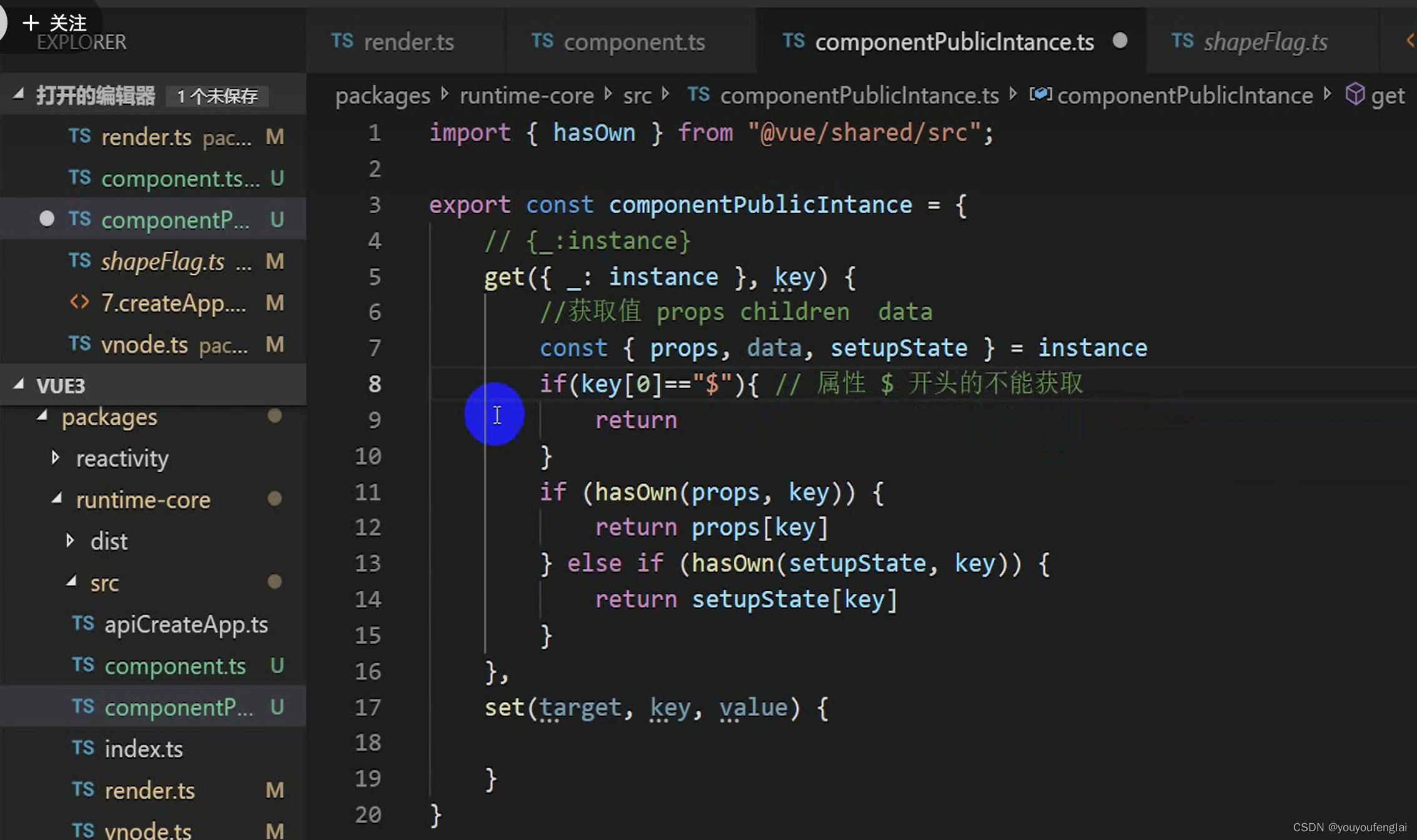This screenshot has height=840, width=1417.
Task: Click the TS icon on shapeFlag.ts tab
Action: click(1182, 41)
